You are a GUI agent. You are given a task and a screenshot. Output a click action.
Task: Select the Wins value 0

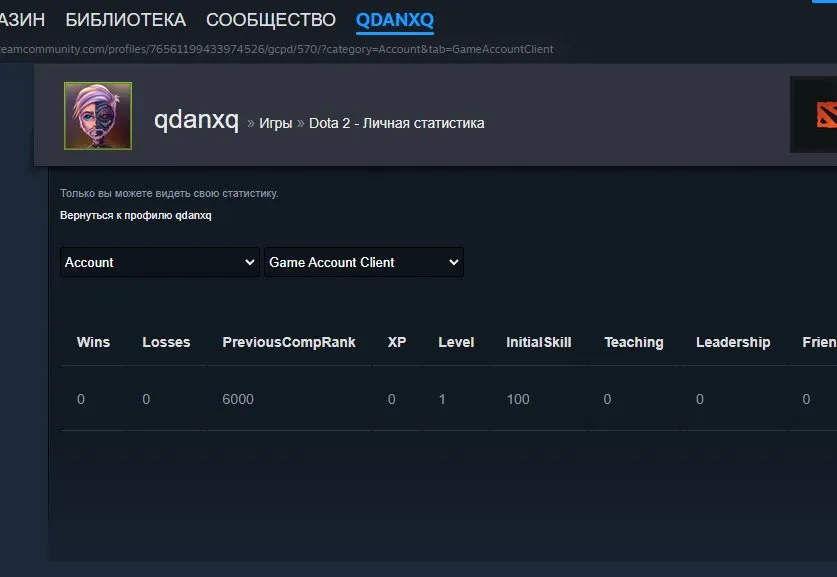point(81,399)
